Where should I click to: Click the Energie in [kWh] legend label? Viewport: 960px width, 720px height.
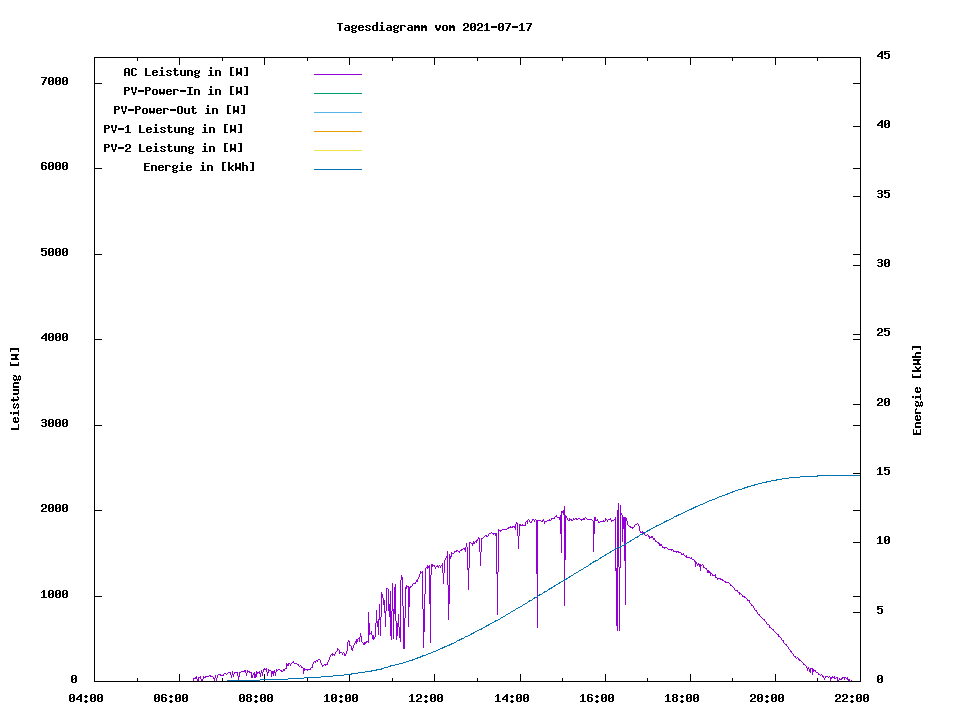click(x=199, y=167)
